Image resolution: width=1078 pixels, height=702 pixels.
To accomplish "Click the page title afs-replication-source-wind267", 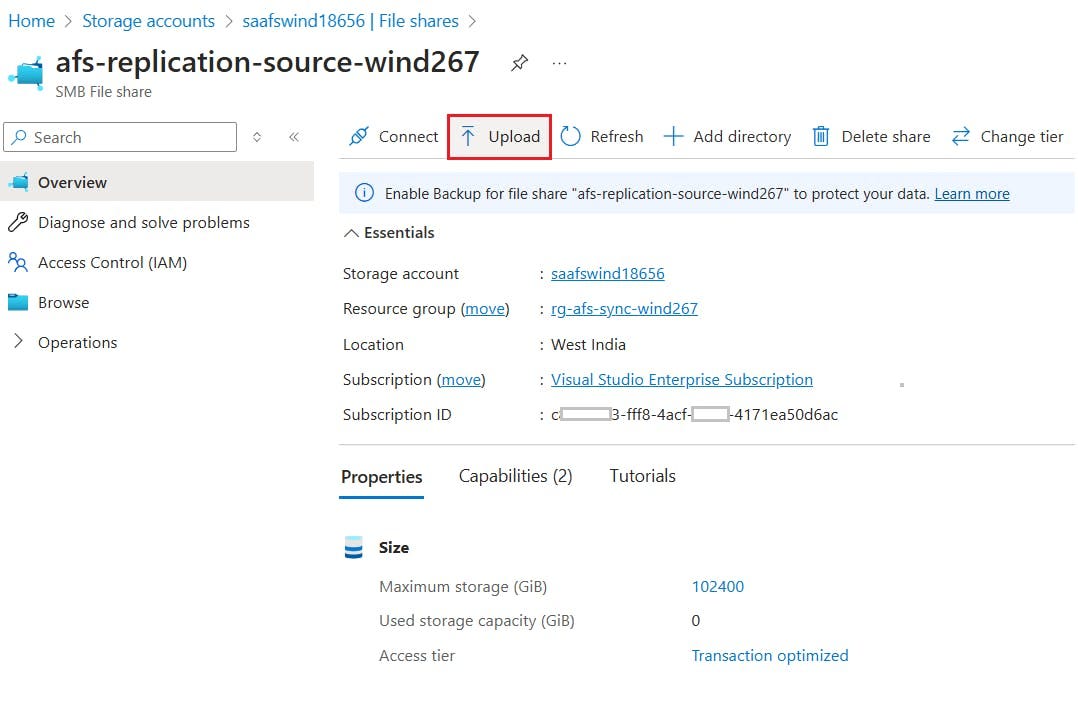I will click(267, 62).
